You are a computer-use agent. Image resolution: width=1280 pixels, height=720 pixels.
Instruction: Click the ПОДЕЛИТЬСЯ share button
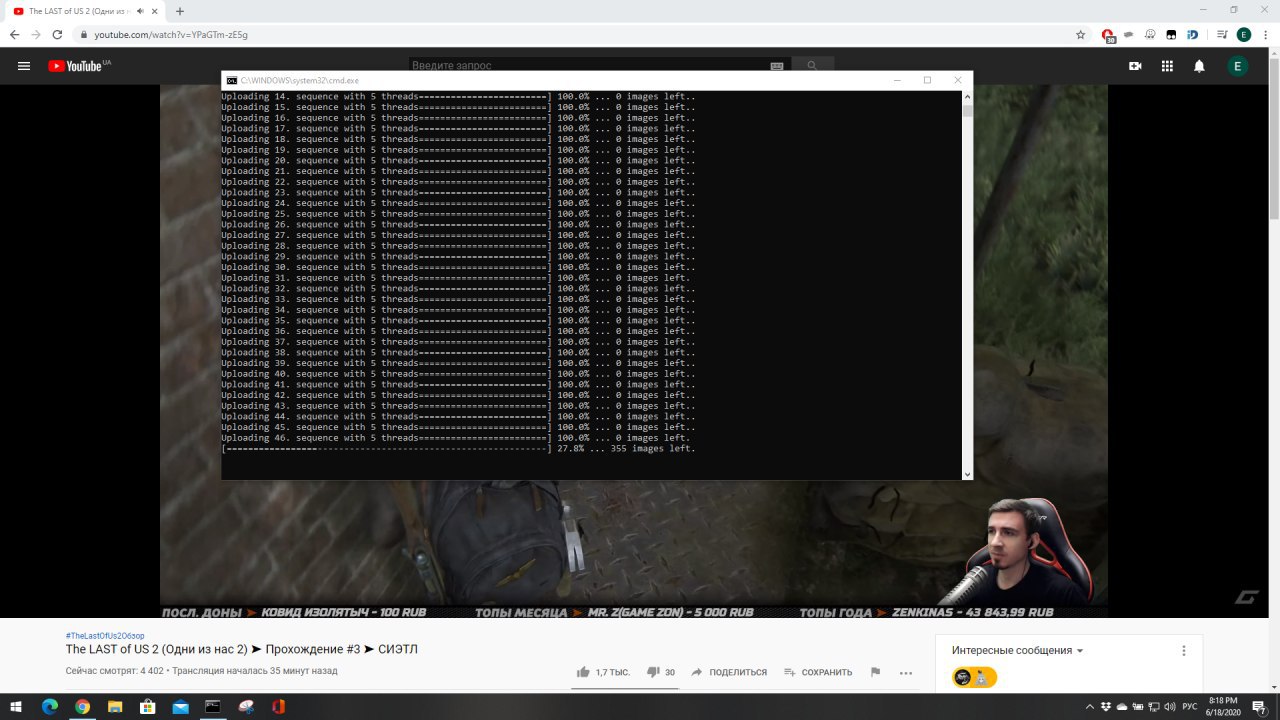click(729, 672)
